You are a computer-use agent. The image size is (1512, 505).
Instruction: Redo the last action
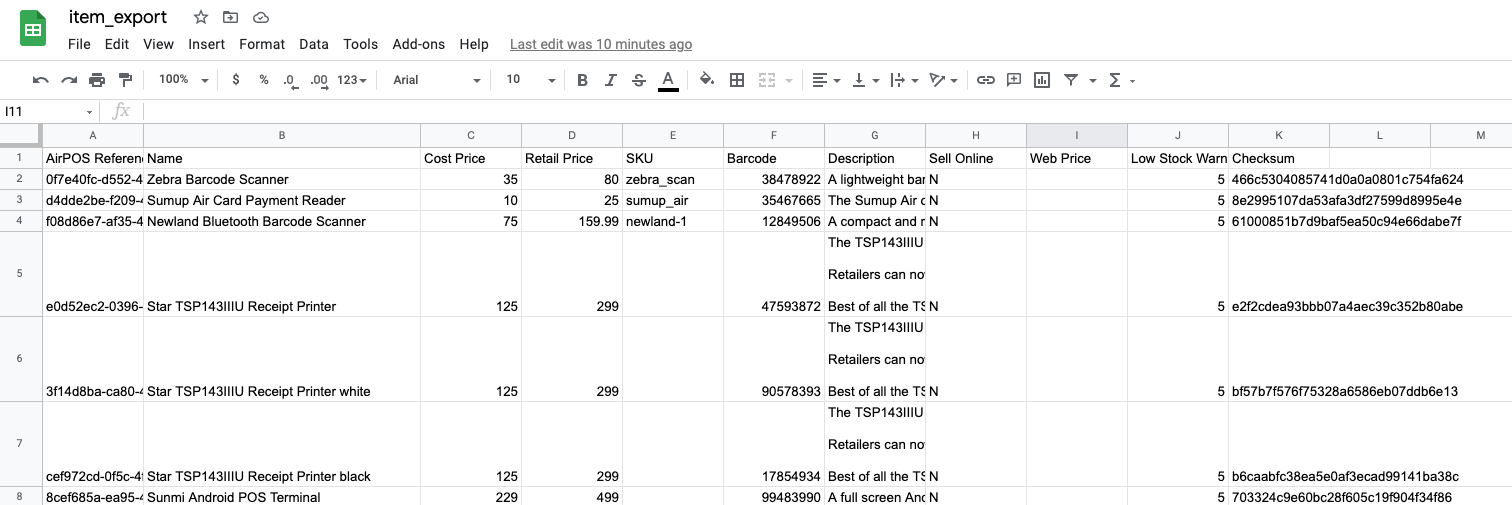click(69, 80)
